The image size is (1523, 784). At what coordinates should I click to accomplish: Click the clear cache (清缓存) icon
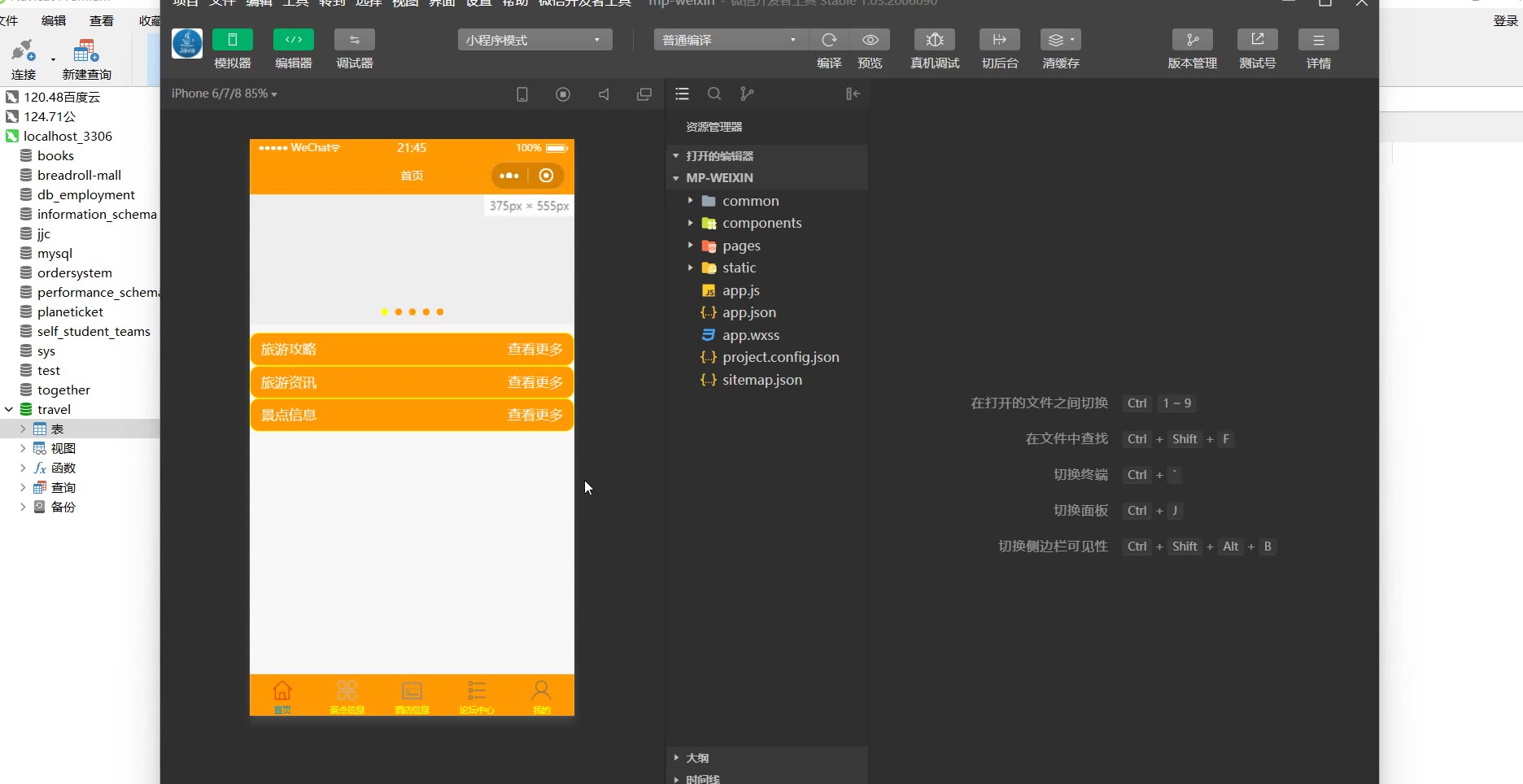tap(1060, 40)
